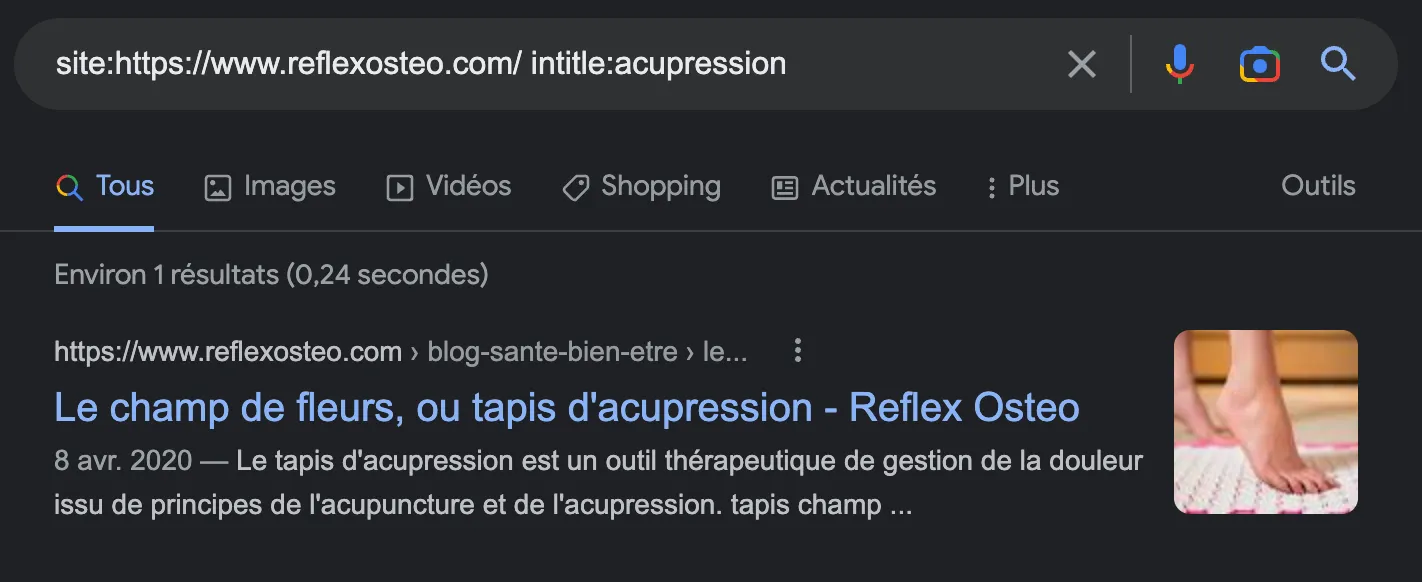Click the newspaper icon of Actualités
Viewport: 1422px width, 582px height.
click(x=785, y=187)
